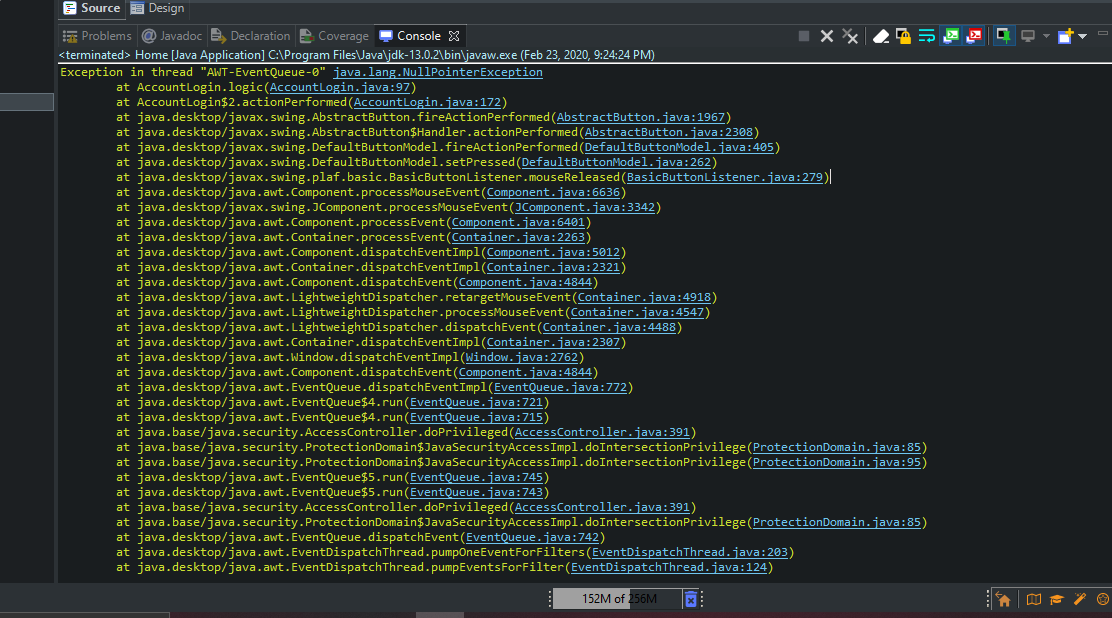Open EventQueue.java:772 link
Screen dimensions: 1112x618
pyautogui.click(x=560, y=387)
